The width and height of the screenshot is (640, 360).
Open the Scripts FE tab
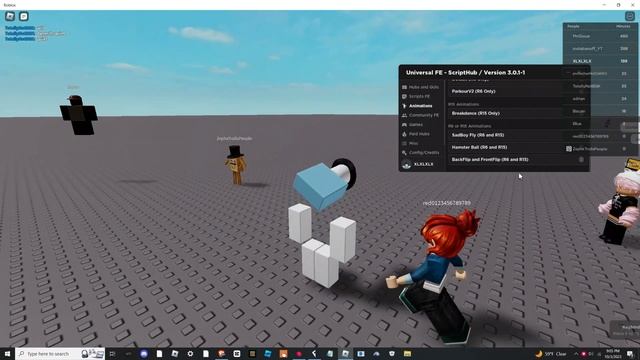(419, 96)
